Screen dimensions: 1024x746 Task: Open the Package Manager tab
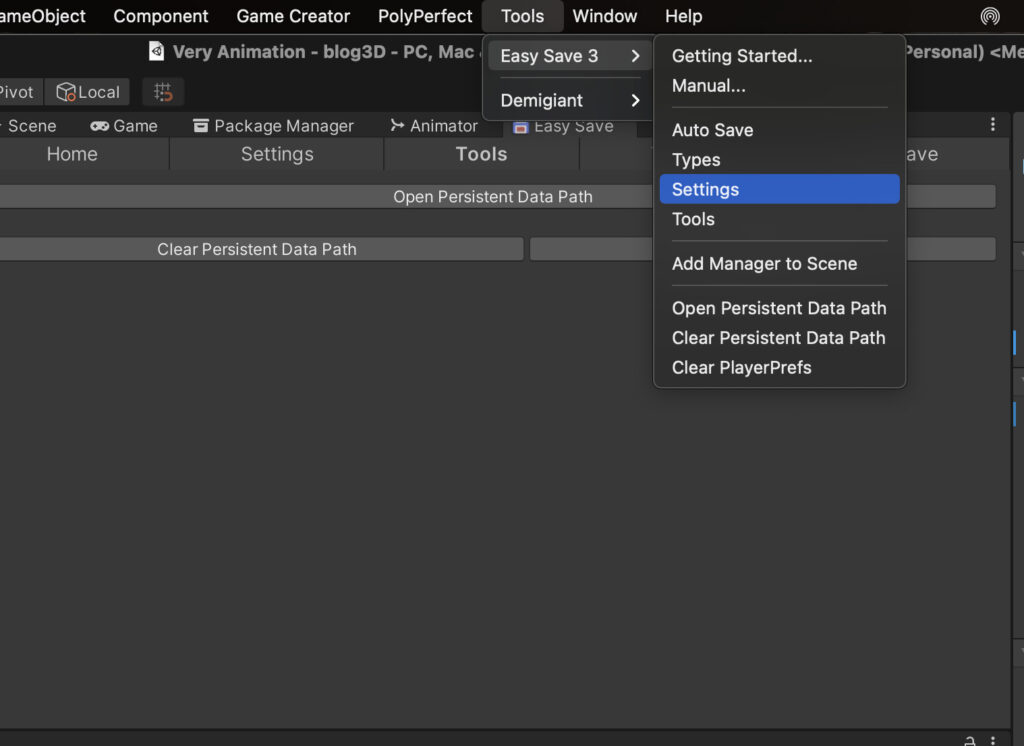tap(273, 126)
